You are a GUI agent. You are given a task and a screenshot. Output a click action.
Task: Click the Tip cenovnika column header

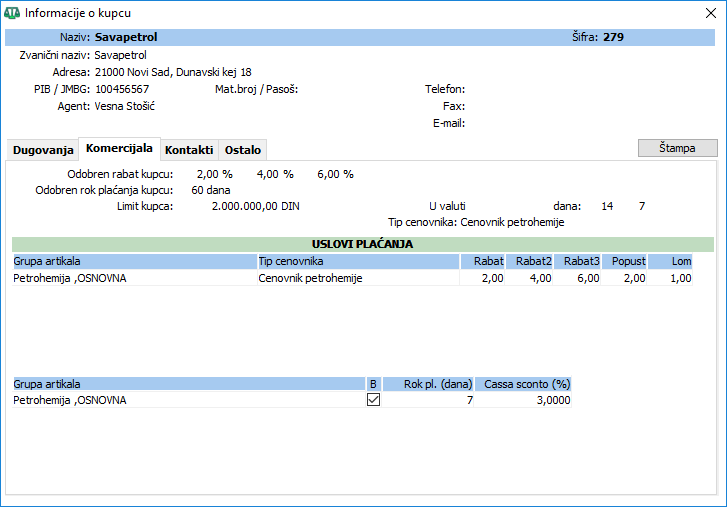point(359,261)
